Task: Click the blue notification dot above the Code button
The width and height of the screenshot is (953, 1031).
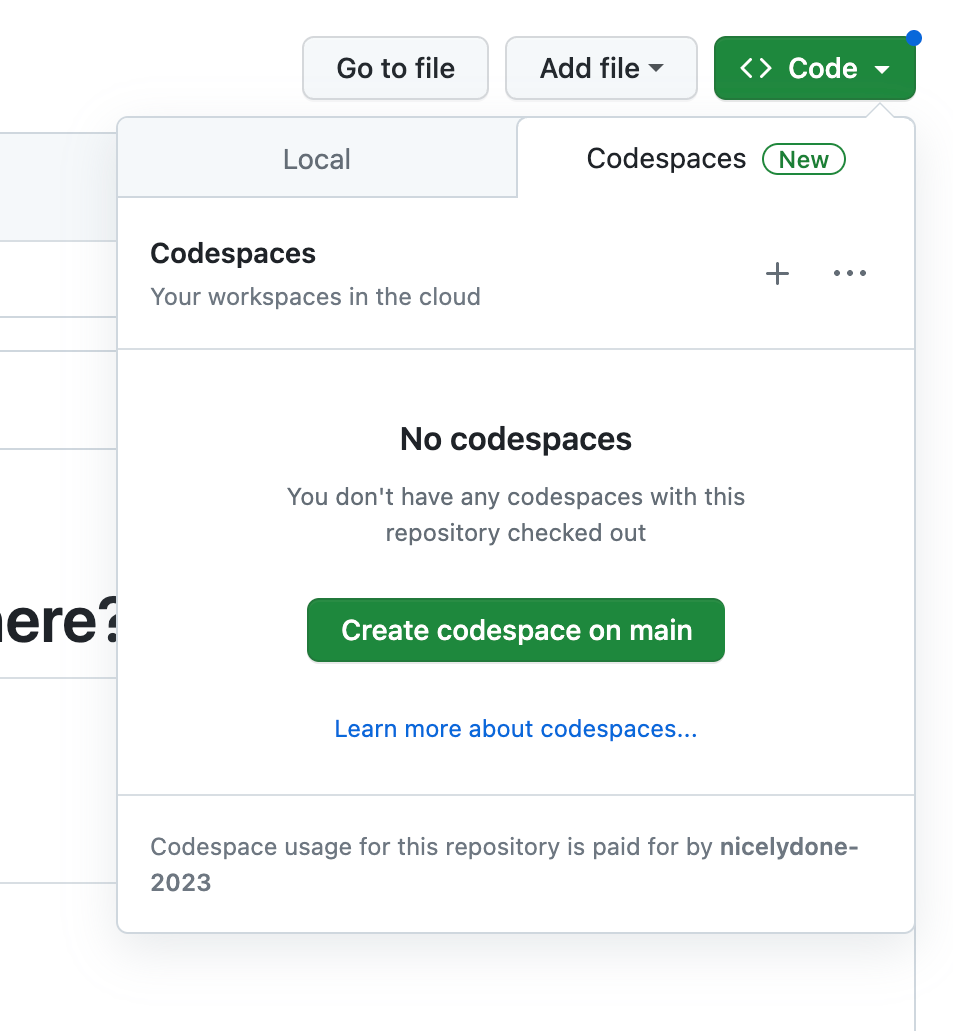Action: pyautogui.click(x=914, y=36)
